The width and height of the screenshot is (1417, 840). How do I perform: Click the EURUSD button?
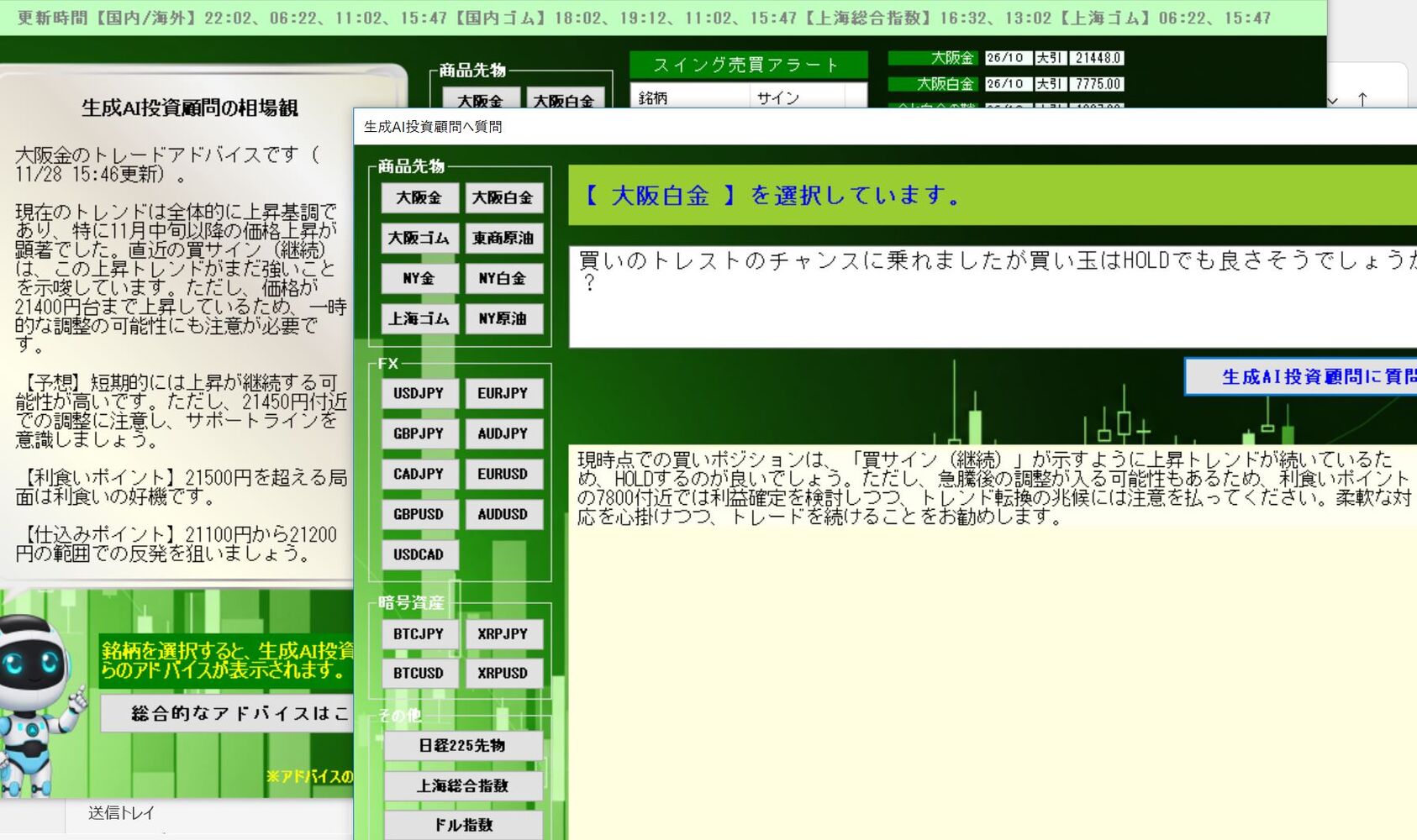point(503,474)
